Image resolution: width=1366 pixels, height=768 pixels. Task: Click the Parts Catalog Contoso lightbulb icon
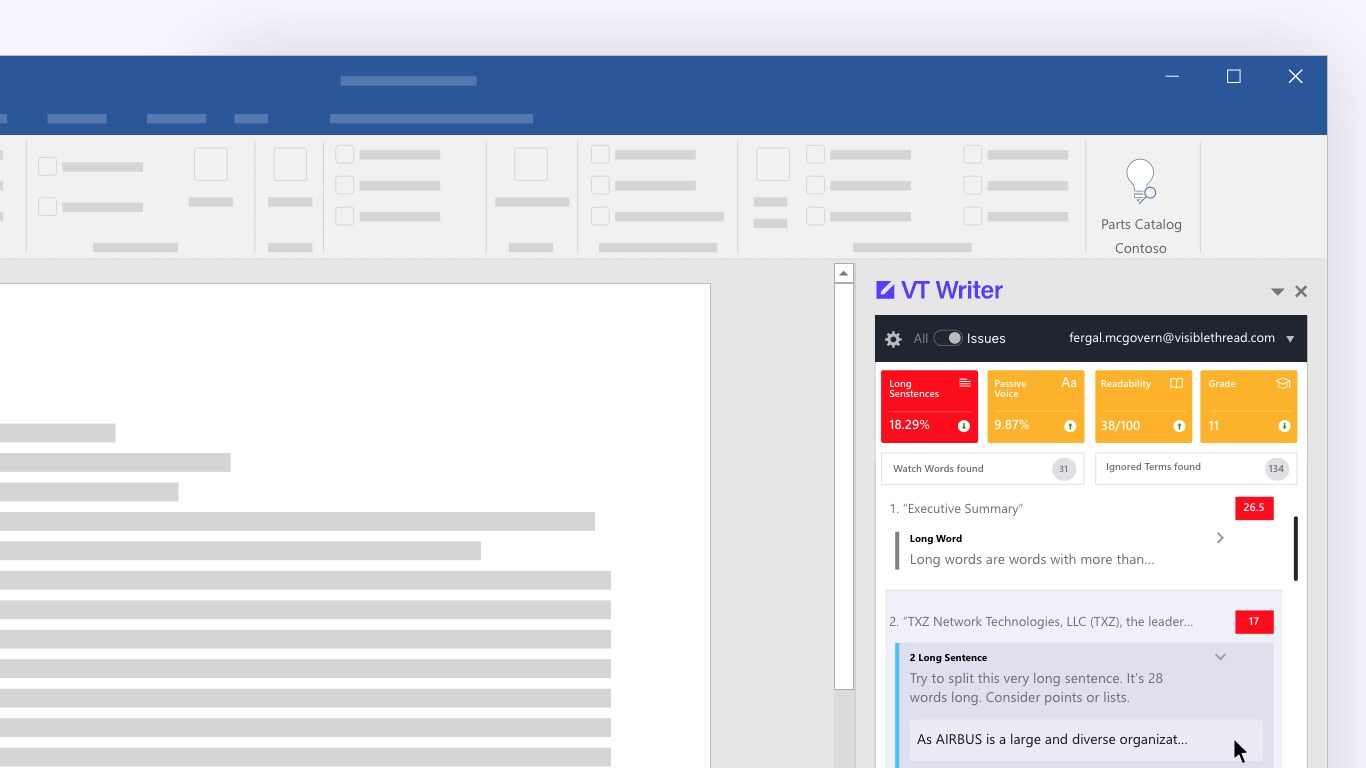pyautogui.click(x=1141, y=182)
